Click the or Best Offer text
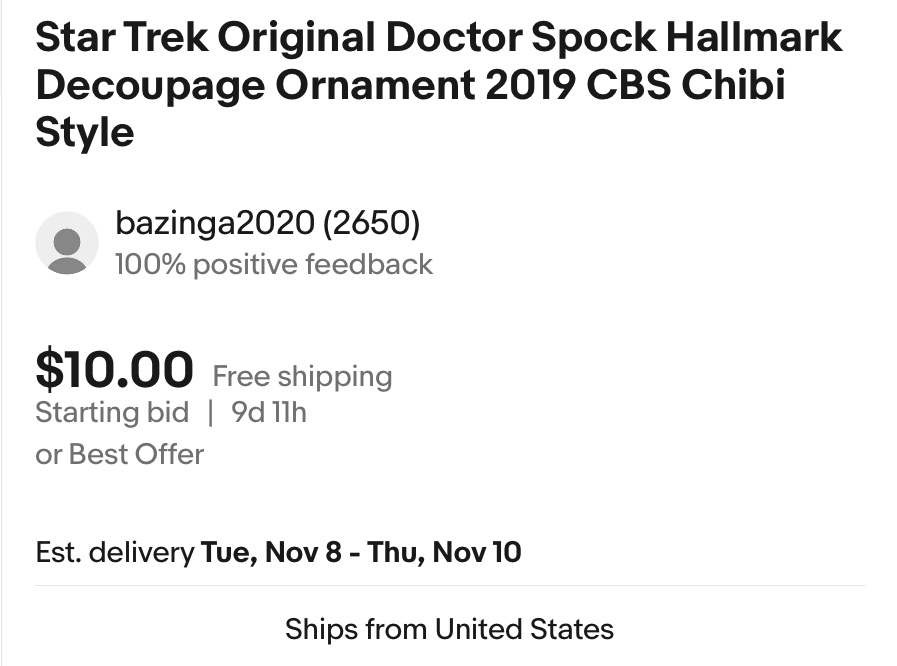897x666 pixels. pyautogui.click(x=119, y=454)
